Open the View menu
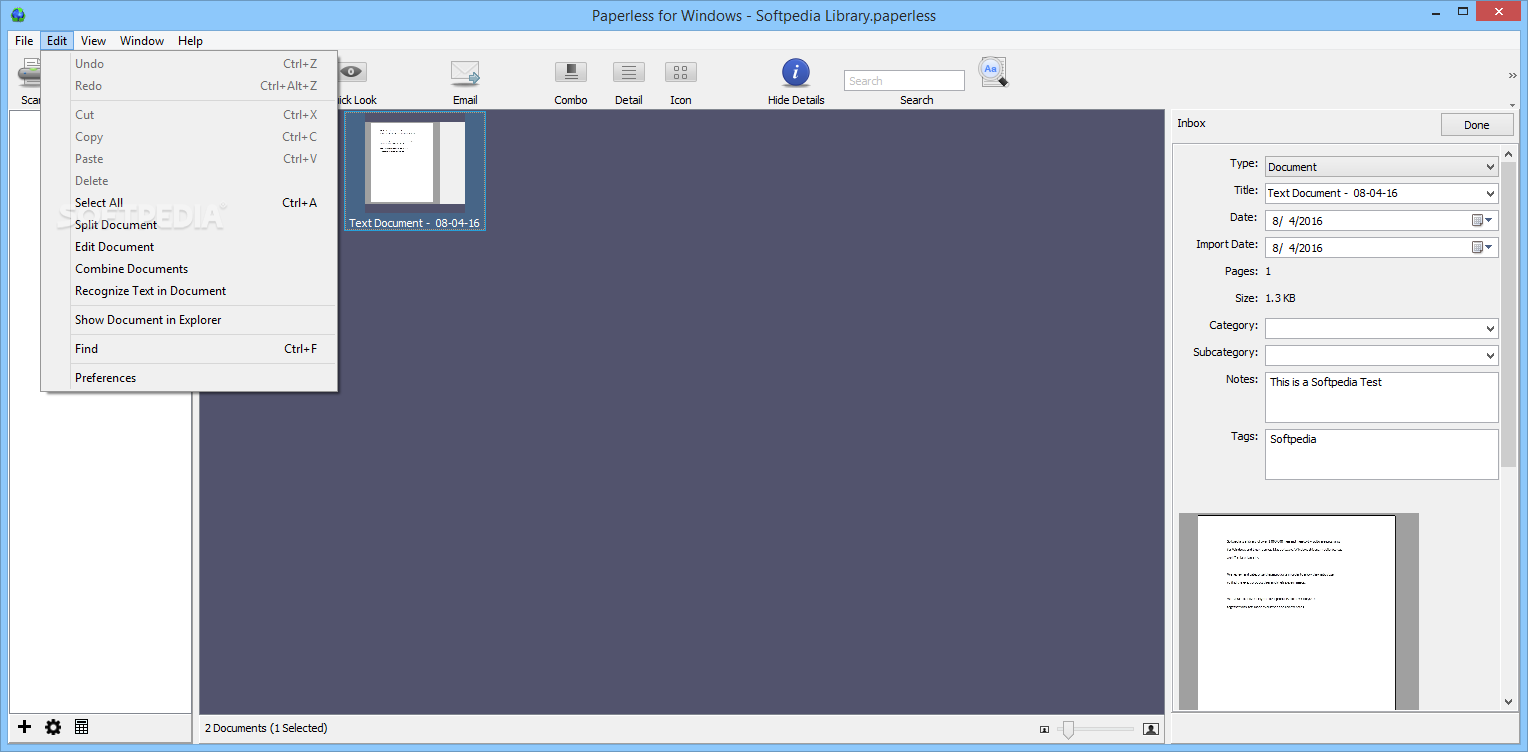The width and height of the screenshot is (1528, 752). point(94,41)
